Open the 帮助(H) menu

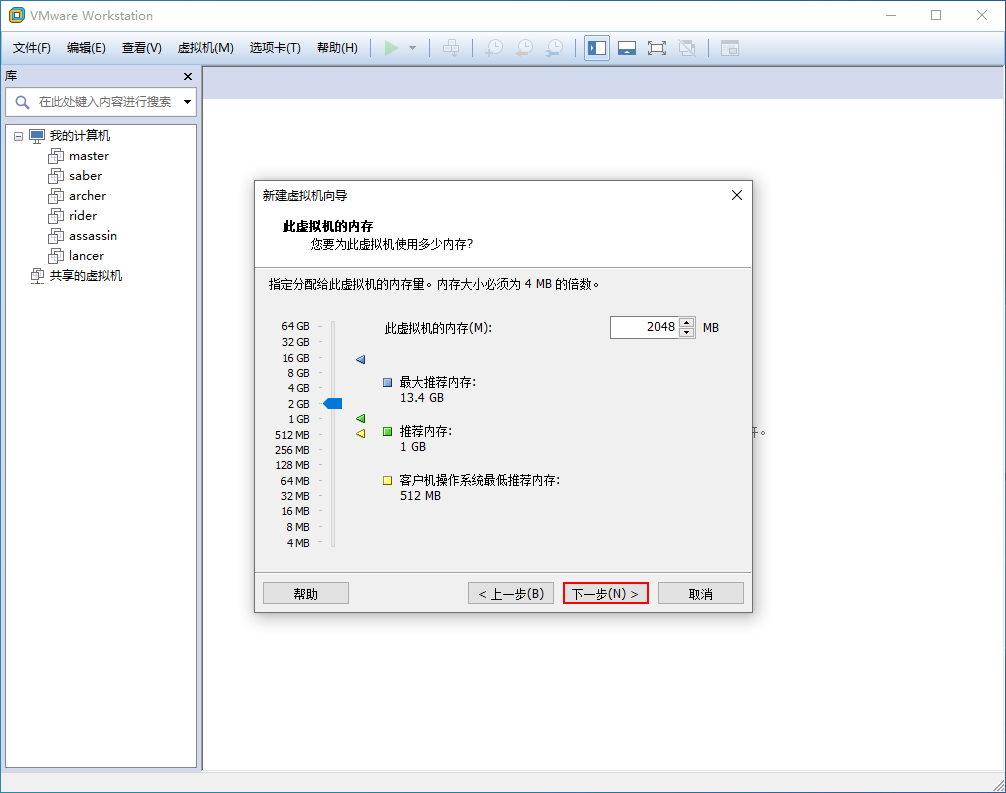[337, 47]
